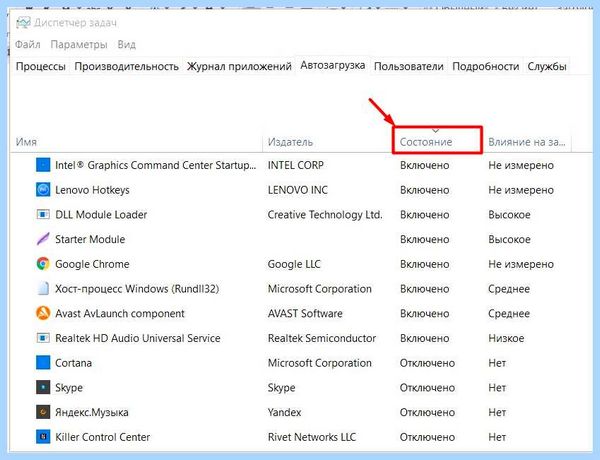This screenshot has height=460, width=600.
Task: Sort by the Издатель column header
Action: [x=290, y=142]
